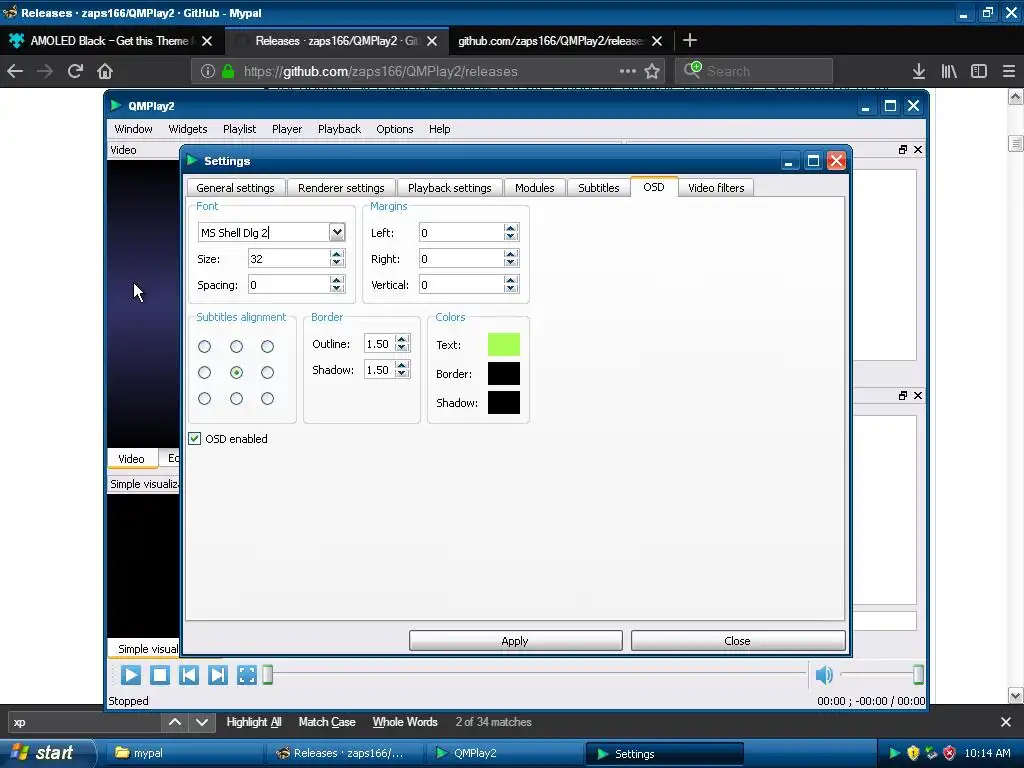Adjust Shadow border stepper

coord(402,370)
